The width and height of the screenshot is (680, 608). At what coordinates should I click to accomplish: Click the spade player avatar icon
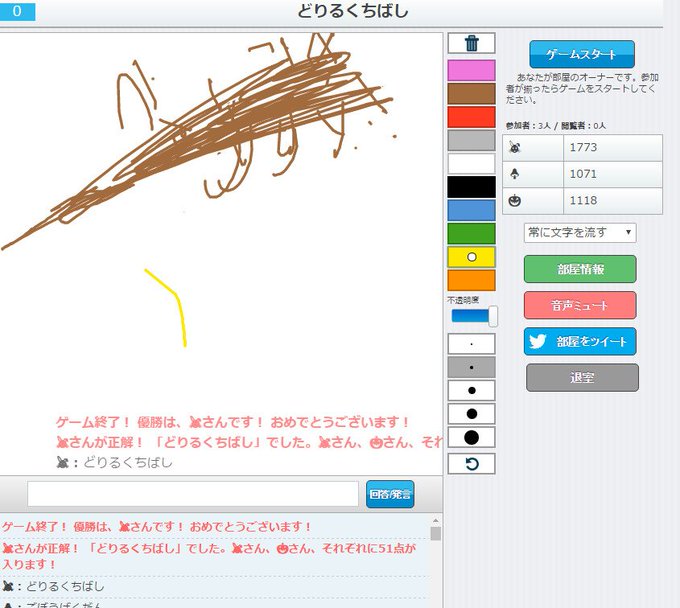click(x=515, y=174)
